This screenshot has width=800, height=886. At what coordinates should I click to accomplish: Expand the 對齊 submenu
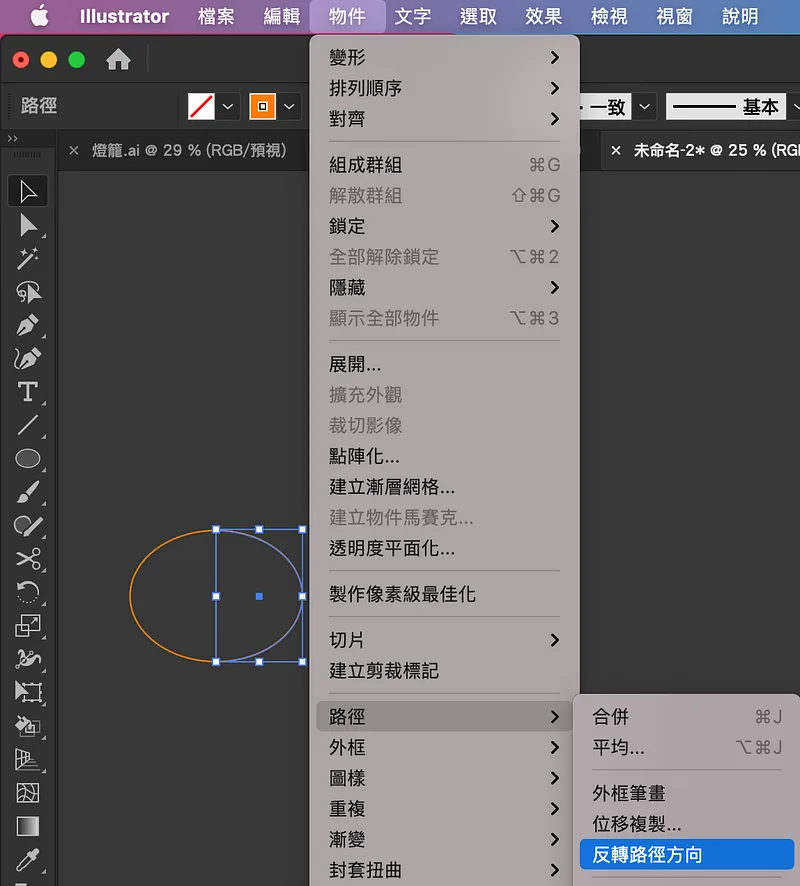[444, 119]
